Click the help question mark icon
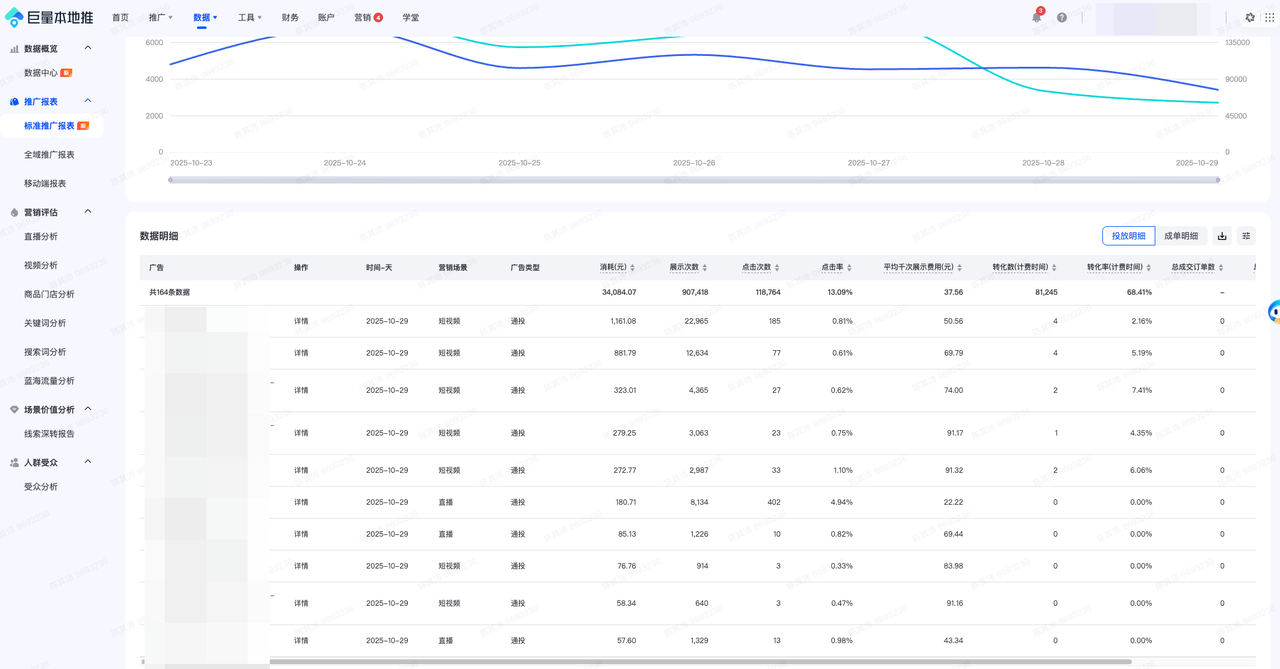The width and height of the screenshot is (1280, 669). click(1062, 18)
